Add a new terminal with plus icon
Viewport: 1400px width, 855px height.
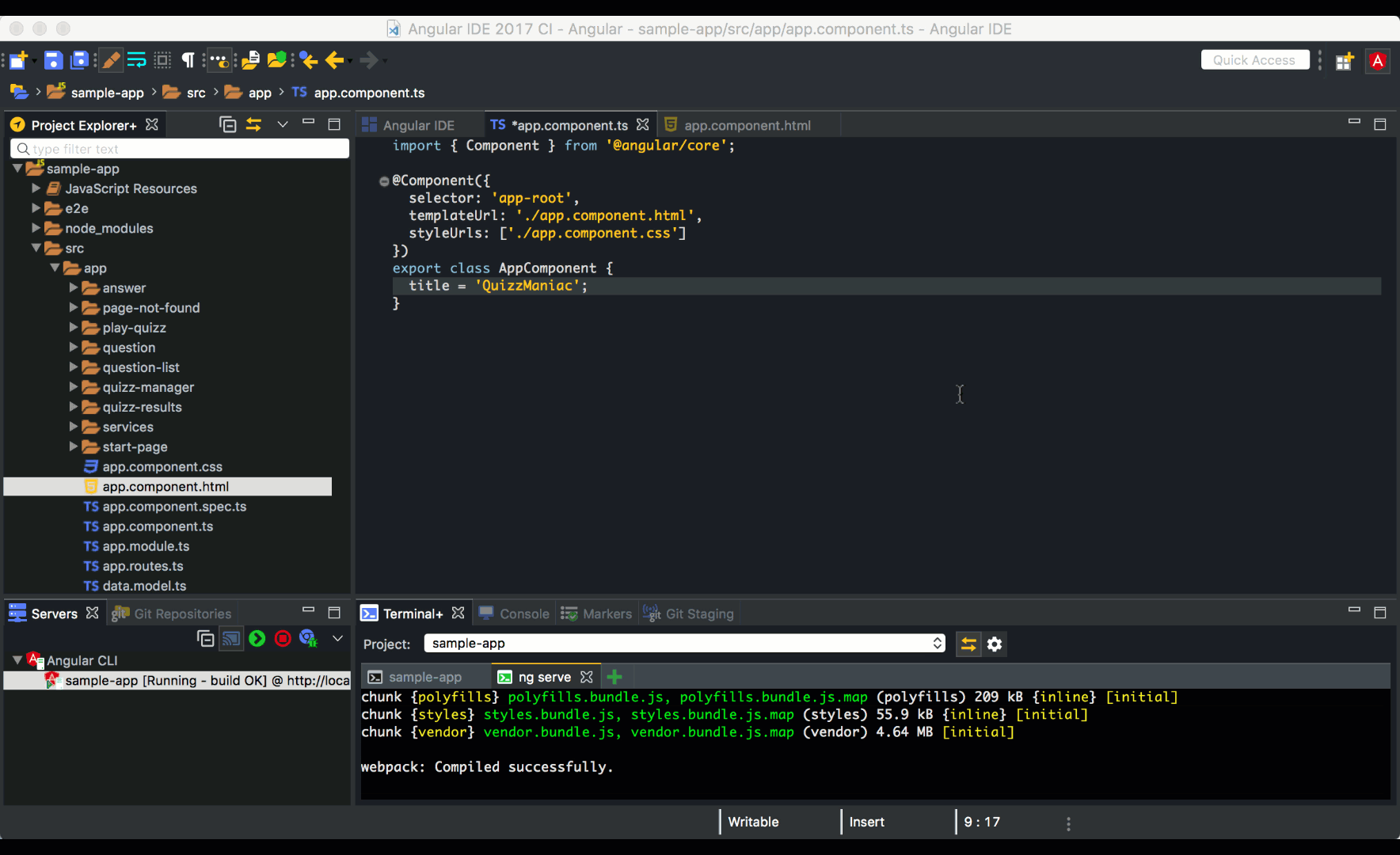[614, 677]
